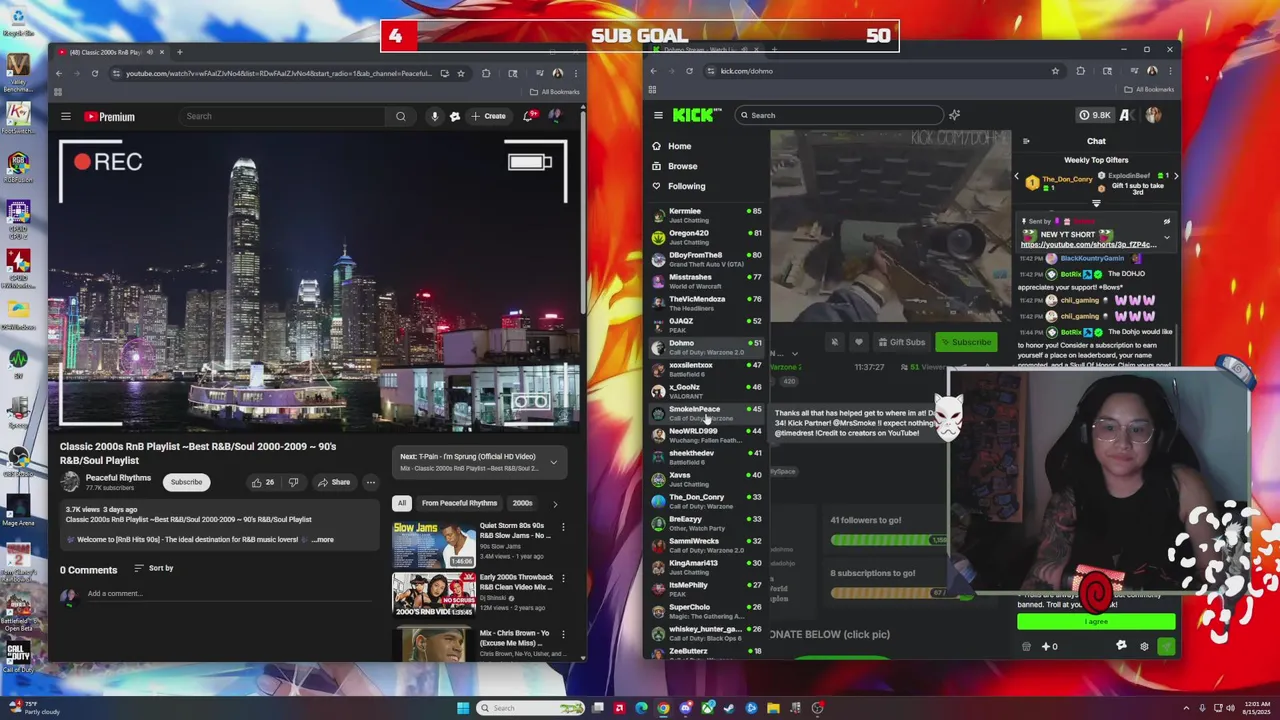Open the YouTube hamburger guide menu
Image resolution: width=1280 pixels, height=720 pixels.
pyautogui.click(x=65, y=116)
